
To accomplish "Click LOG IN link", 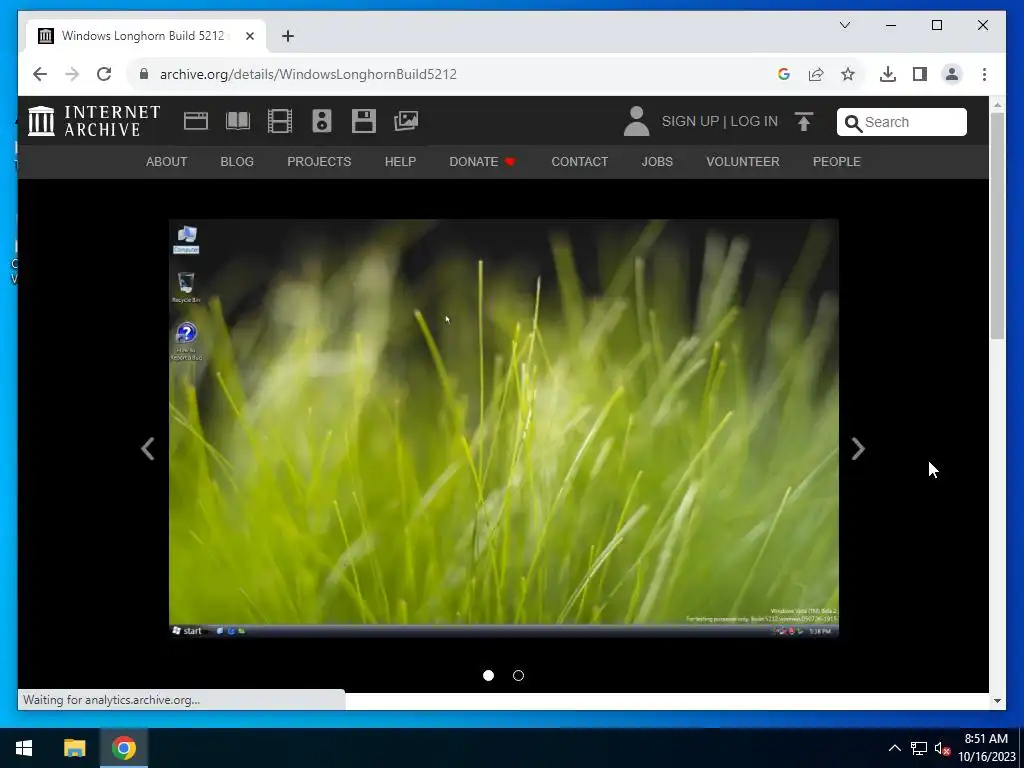I will click(x=754, y=121).
